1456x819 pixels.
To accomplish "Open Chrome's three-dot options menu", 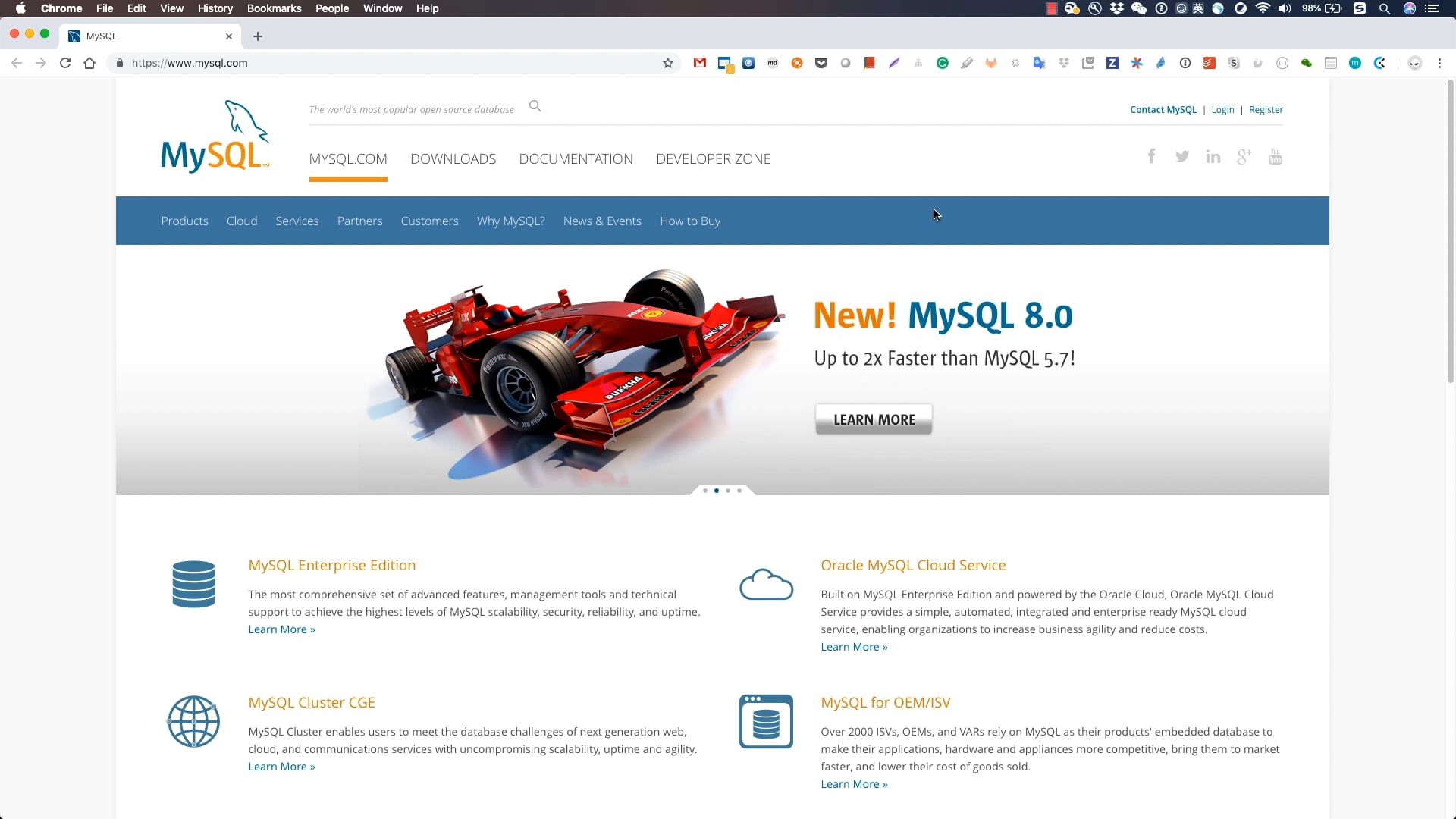I will [1439, 63].
